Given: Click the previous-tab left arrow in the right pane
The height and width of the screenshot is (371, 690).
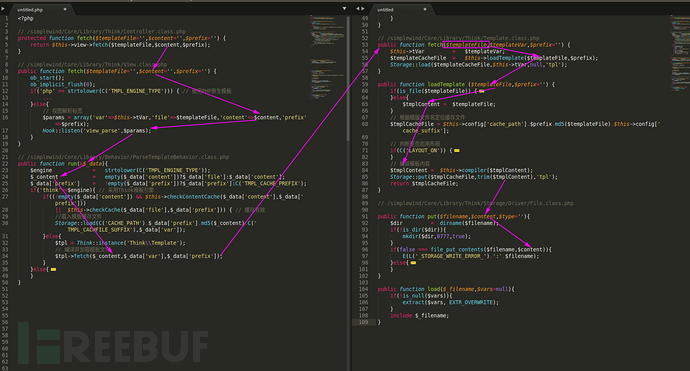Looking at the screenshot, I should click(x=357, y=8).
